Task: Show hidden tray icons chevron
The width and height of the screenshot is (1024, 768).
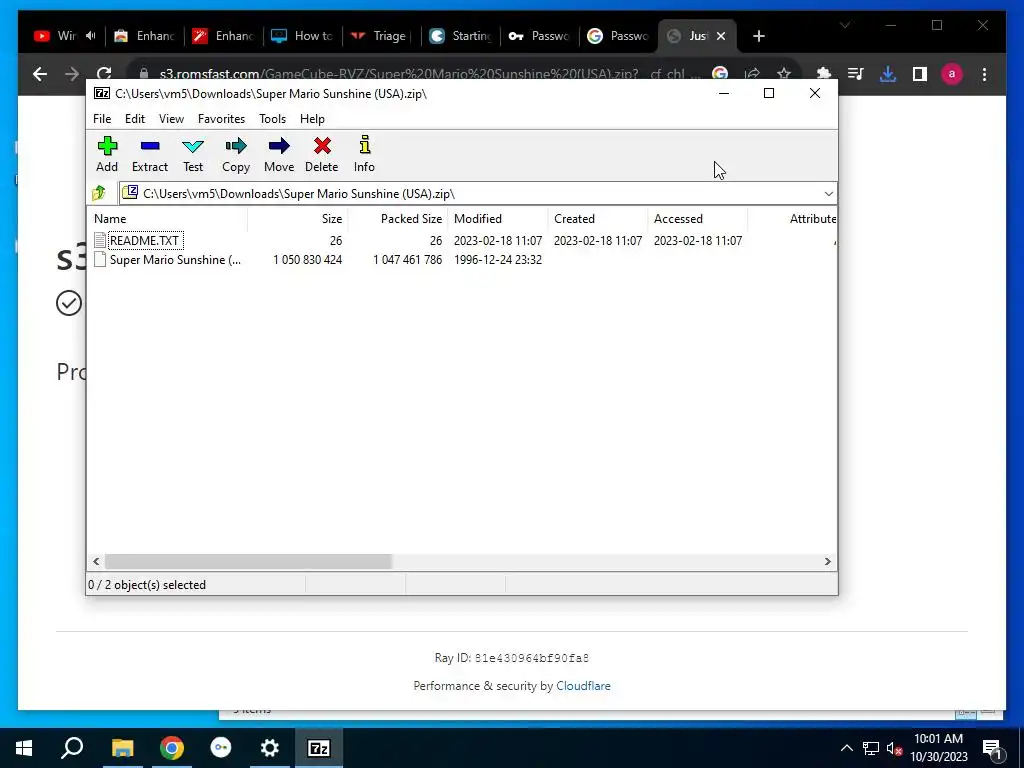Action: pos(846,748)
